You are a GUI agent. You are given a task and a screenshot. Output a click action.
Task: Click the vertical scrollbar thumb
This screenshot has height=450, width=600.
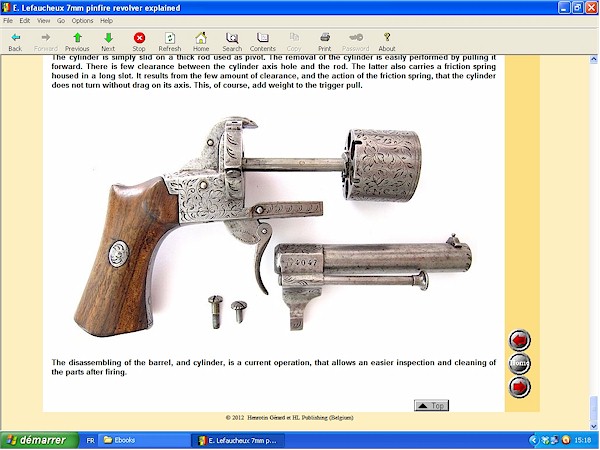[593, 408]
